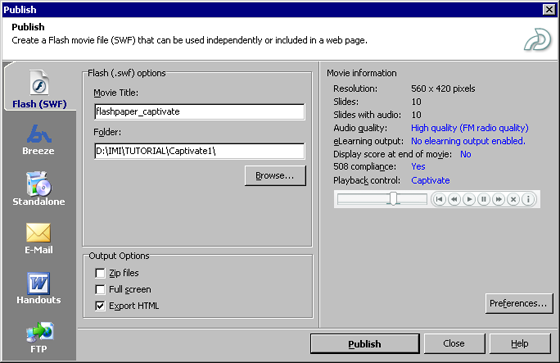Image resolution: width=560 pixels, height=363 pixels.
Task: Uncheck the Export HTML checkbox
Action: (100, 306)
